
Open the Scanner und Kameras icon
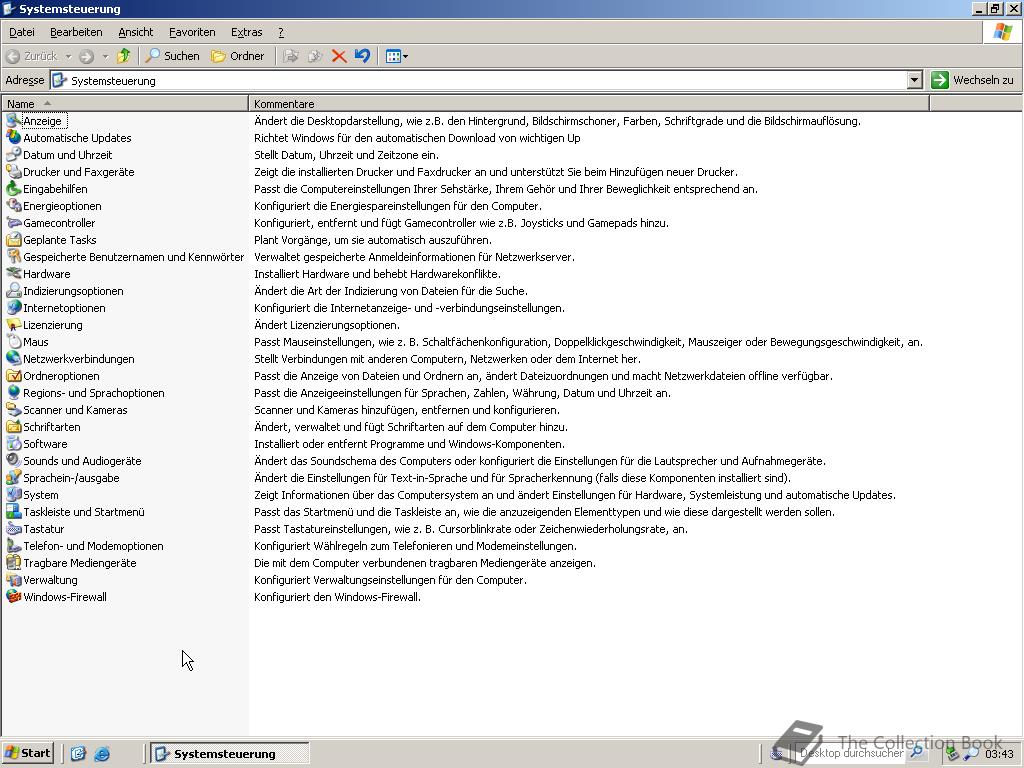[14, 409]
